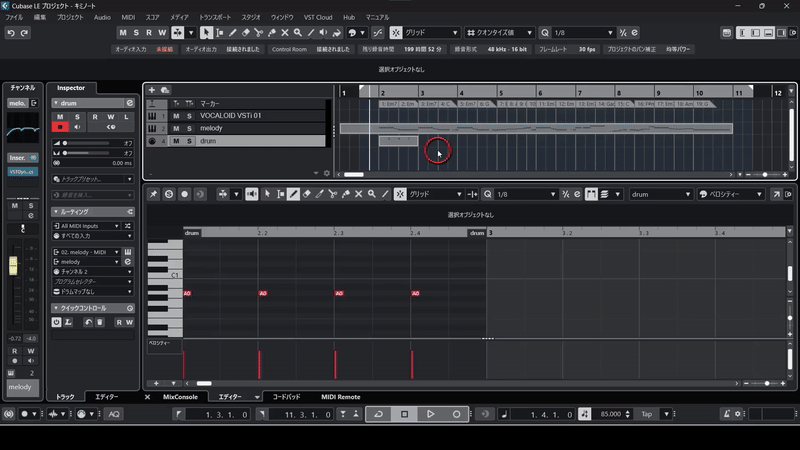Image resolution: width=800 pixels, height=450 pixels.
Task: Select the Split scissors tool in key editor
Action: [x=333, y=194]
